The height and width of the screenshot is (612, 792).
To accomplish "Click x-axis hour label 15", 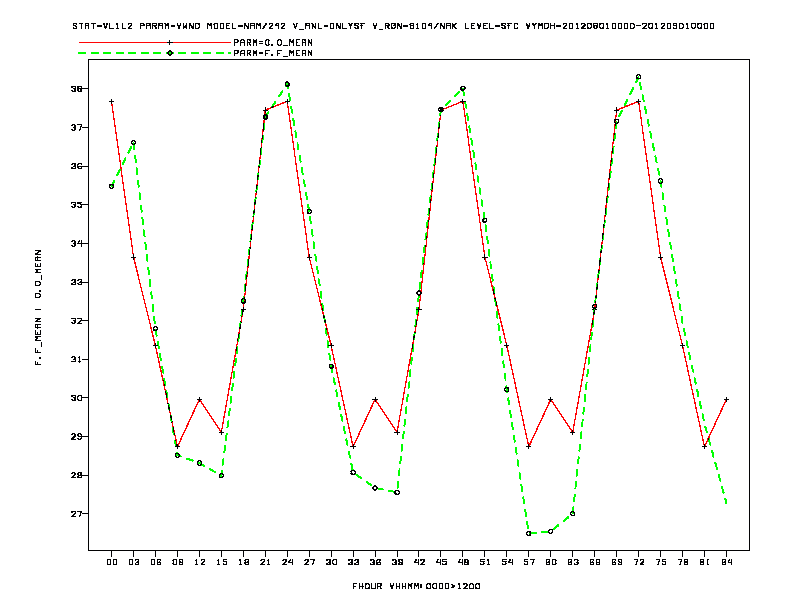I will pos(221,562).
